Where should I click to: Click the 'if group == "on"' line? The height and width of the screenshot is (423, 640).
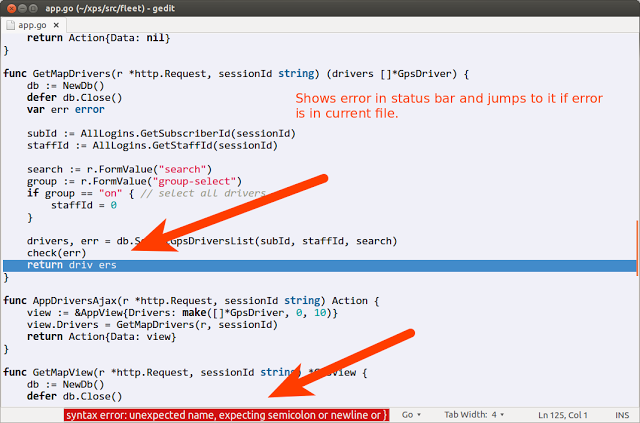tap(146, 194)
